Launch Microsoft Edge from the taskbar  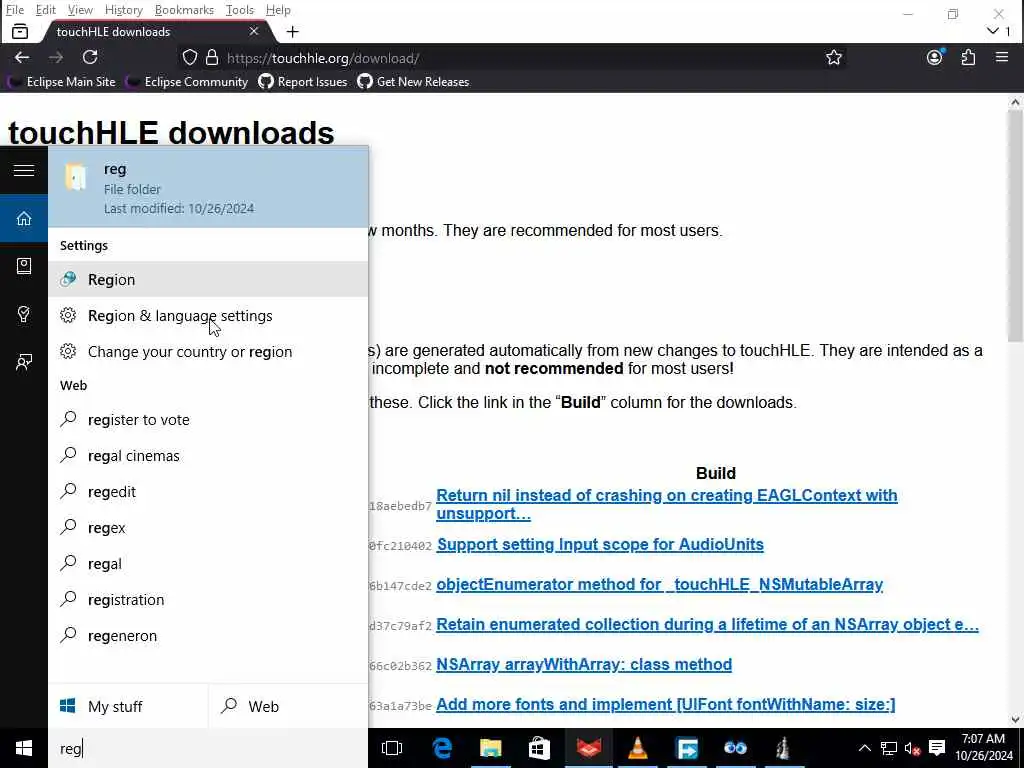[x=442, y=748]
